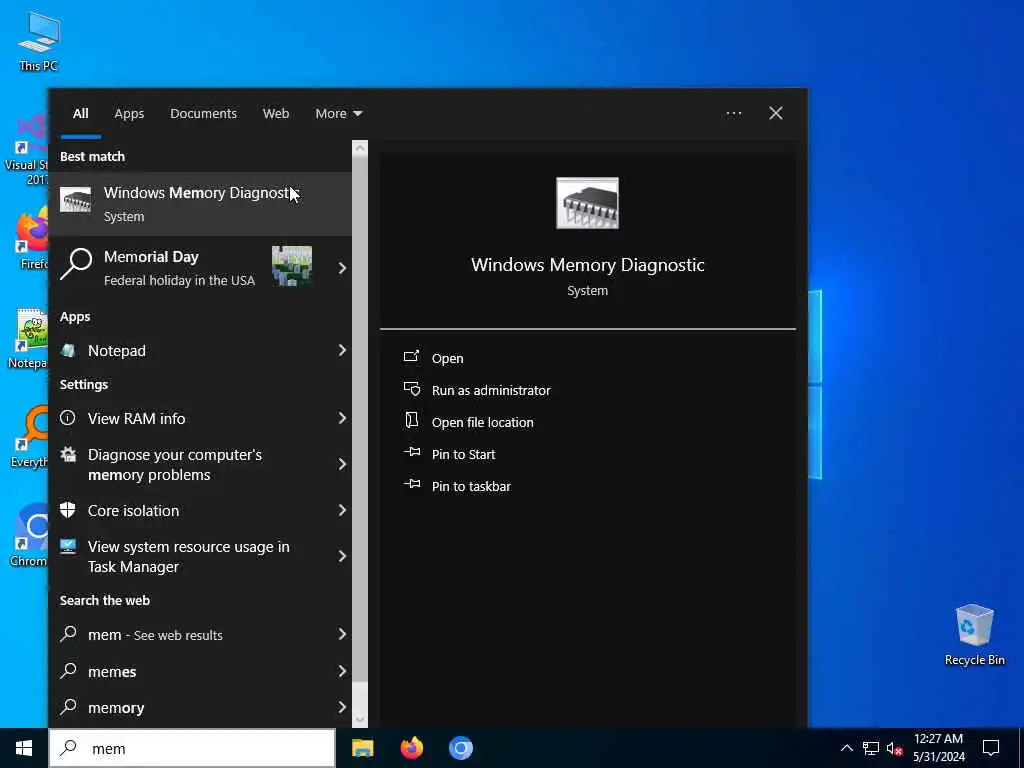Click the Memorial Day thumbnail image

[292, 266]
